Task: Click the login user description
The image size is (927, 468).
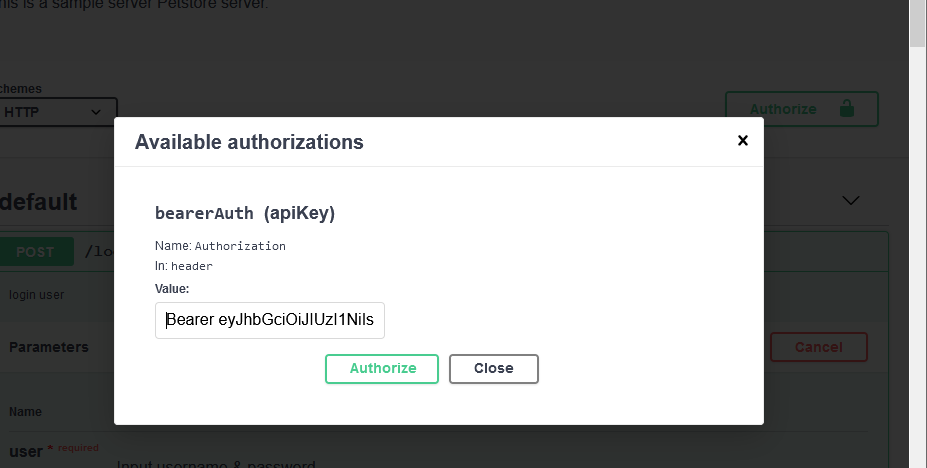Action: pyautogui.click(x=37, y=295)
